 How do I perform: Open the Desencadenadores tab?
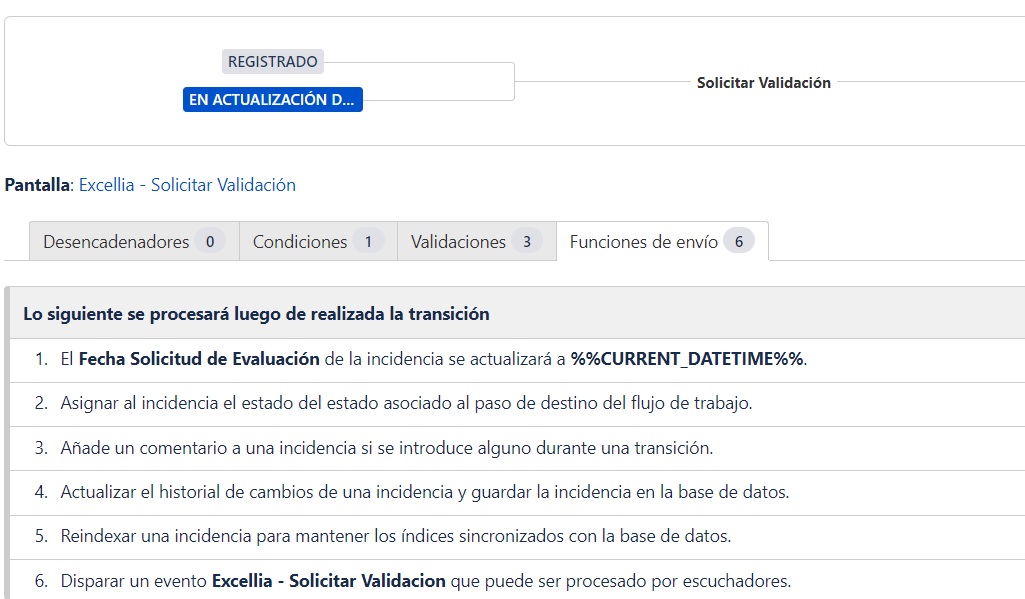pos(134,241)
